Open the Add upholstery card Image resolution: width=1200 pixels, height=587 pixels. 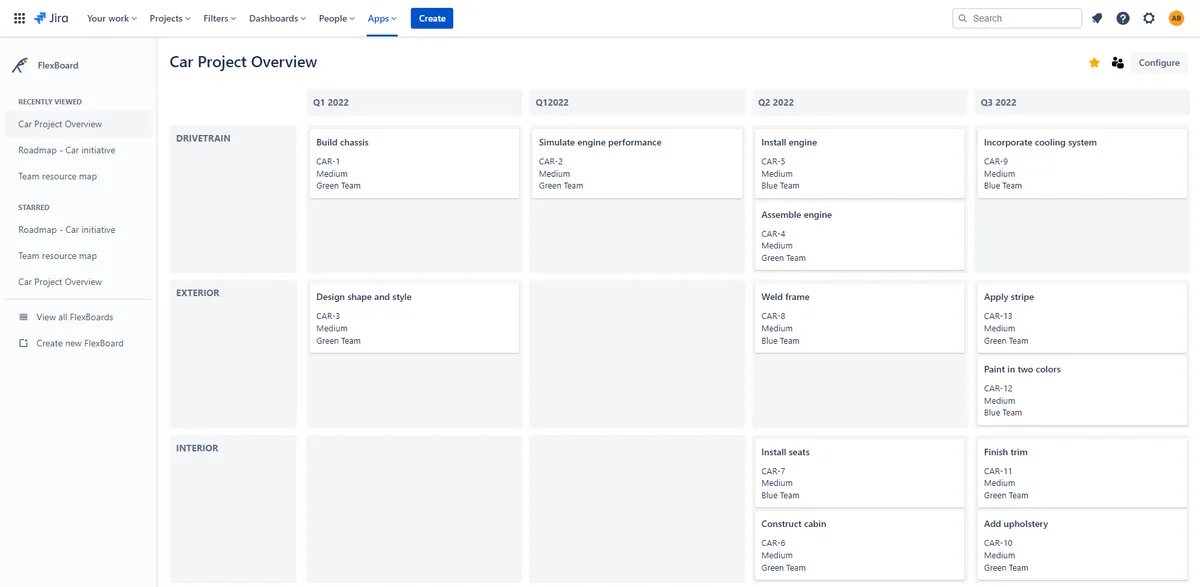1082,545
